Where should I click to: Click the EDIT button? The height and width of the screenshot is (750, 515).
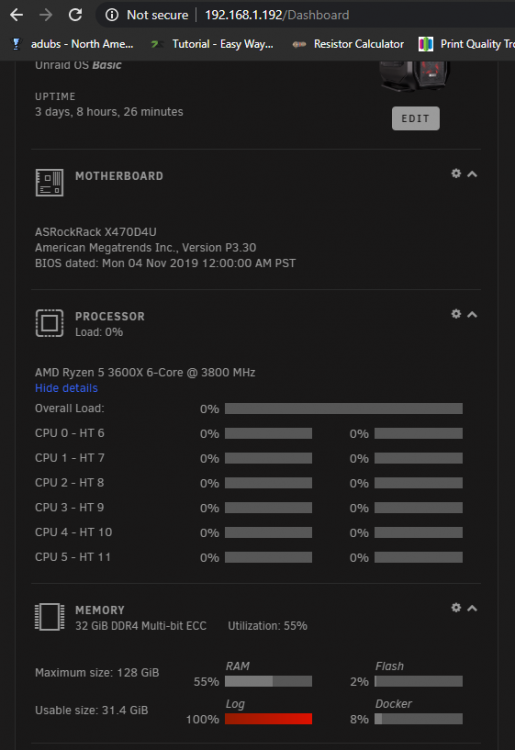pyautogui.click(x=416, y=118)
